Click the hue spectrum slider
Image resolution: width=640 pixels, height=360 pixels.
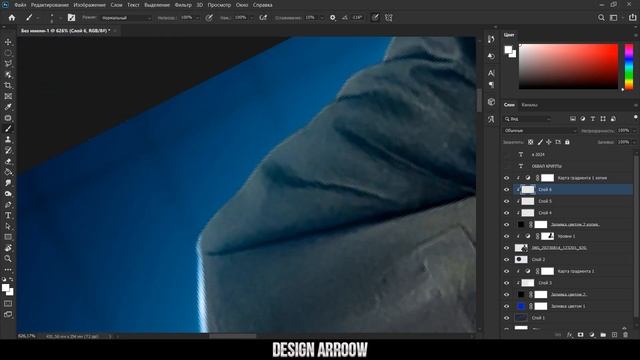(x=629, y=67)
